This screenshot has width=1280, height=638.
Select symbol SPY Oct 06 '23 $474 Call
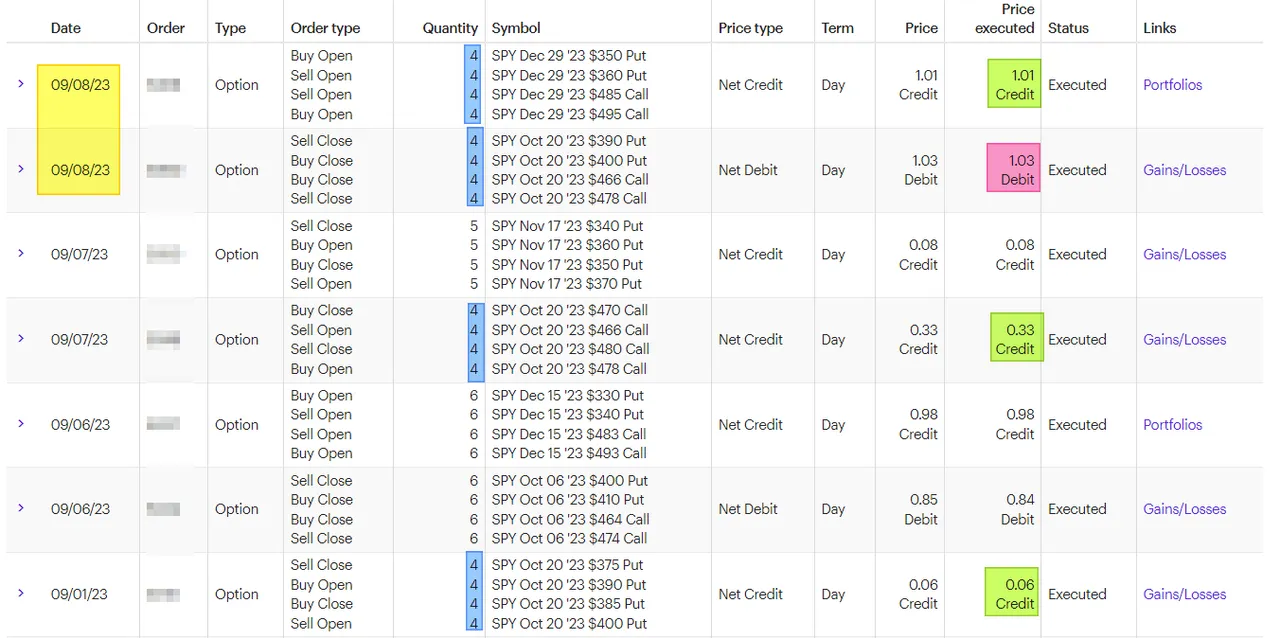tap(570, 538)
